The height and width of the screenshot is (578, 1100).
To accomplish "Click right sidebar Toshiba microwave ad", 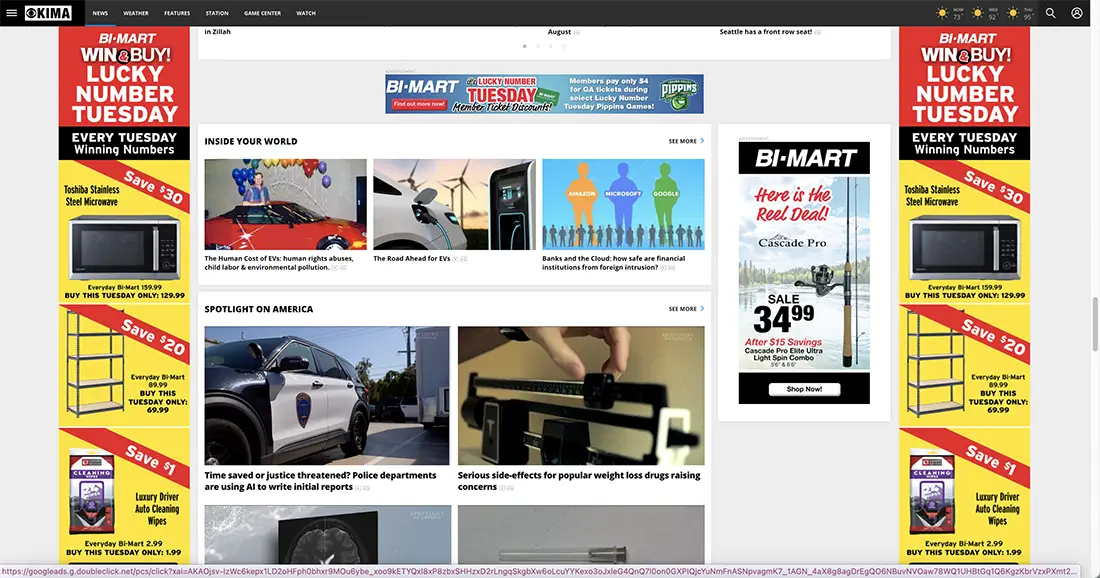I will point(965,231).
